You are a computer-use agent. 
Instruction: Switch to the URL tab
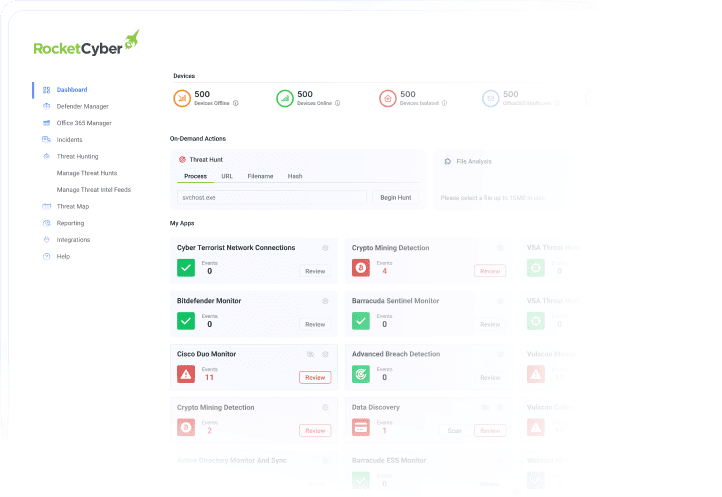227,176
